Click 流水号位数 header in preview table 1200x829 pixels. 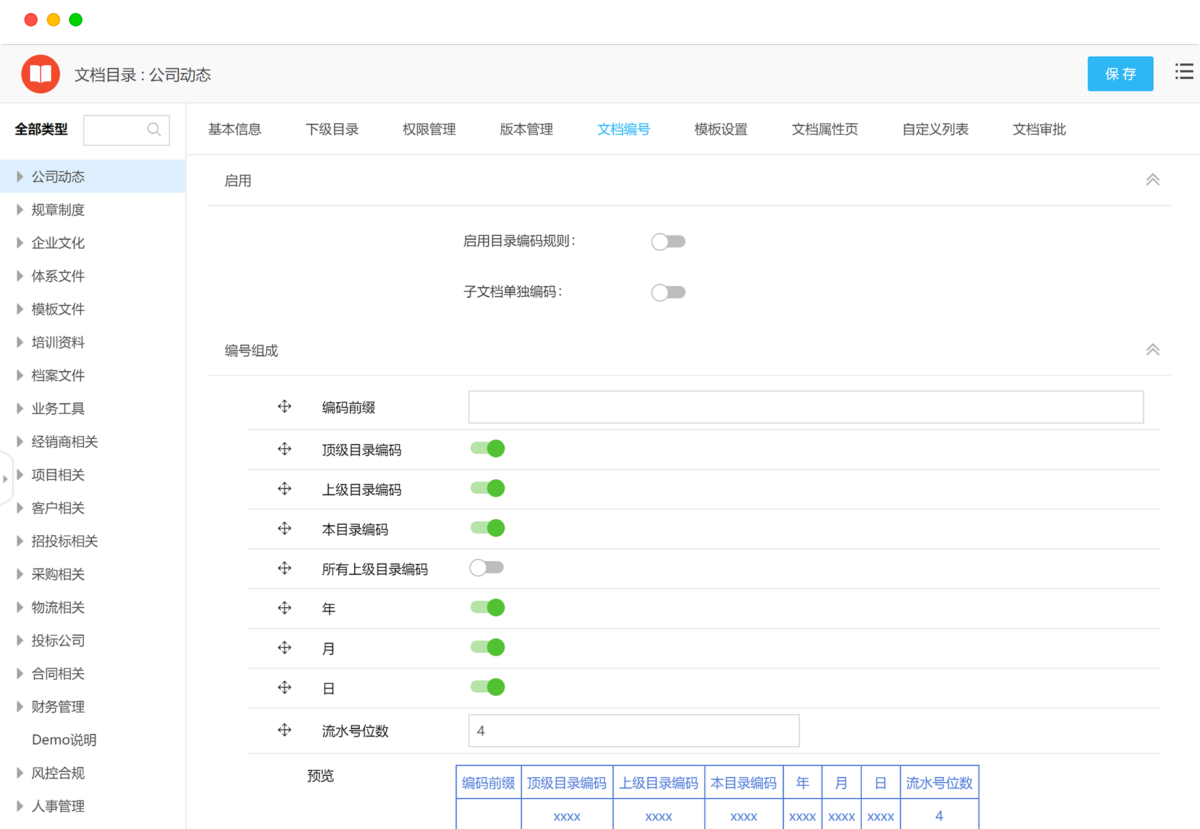click(x=939, y=783)
